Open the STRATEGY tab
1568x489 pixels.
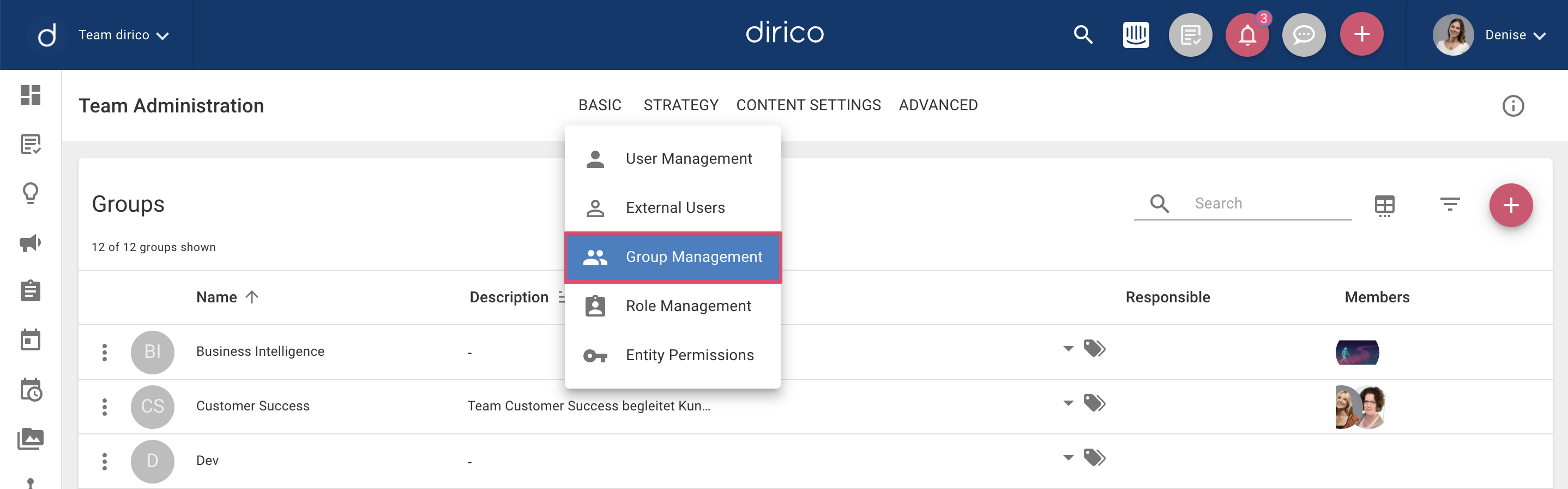coord(680,105)
